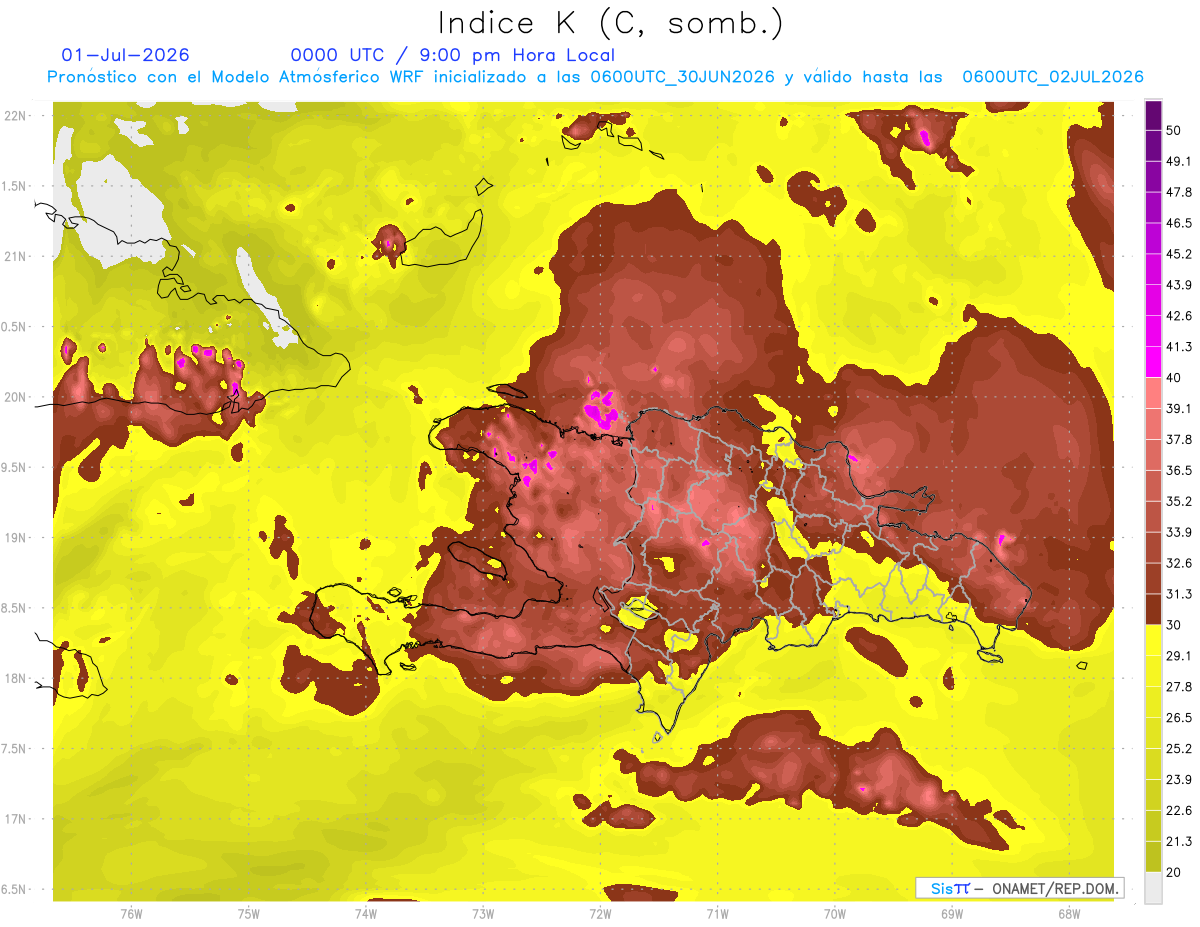Click the '0.5N' latitude label
1200x927 pixels.
click(x=14, y=327)
